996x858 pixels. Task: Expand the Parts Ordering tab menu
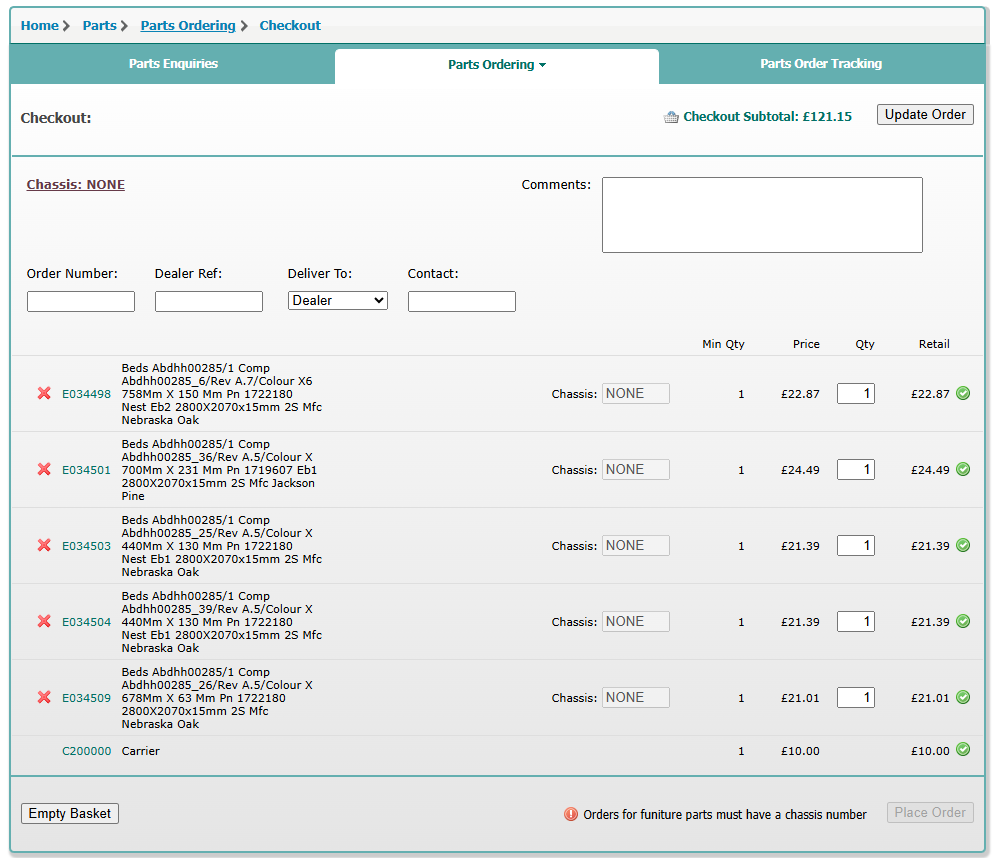tap(497, 65)
